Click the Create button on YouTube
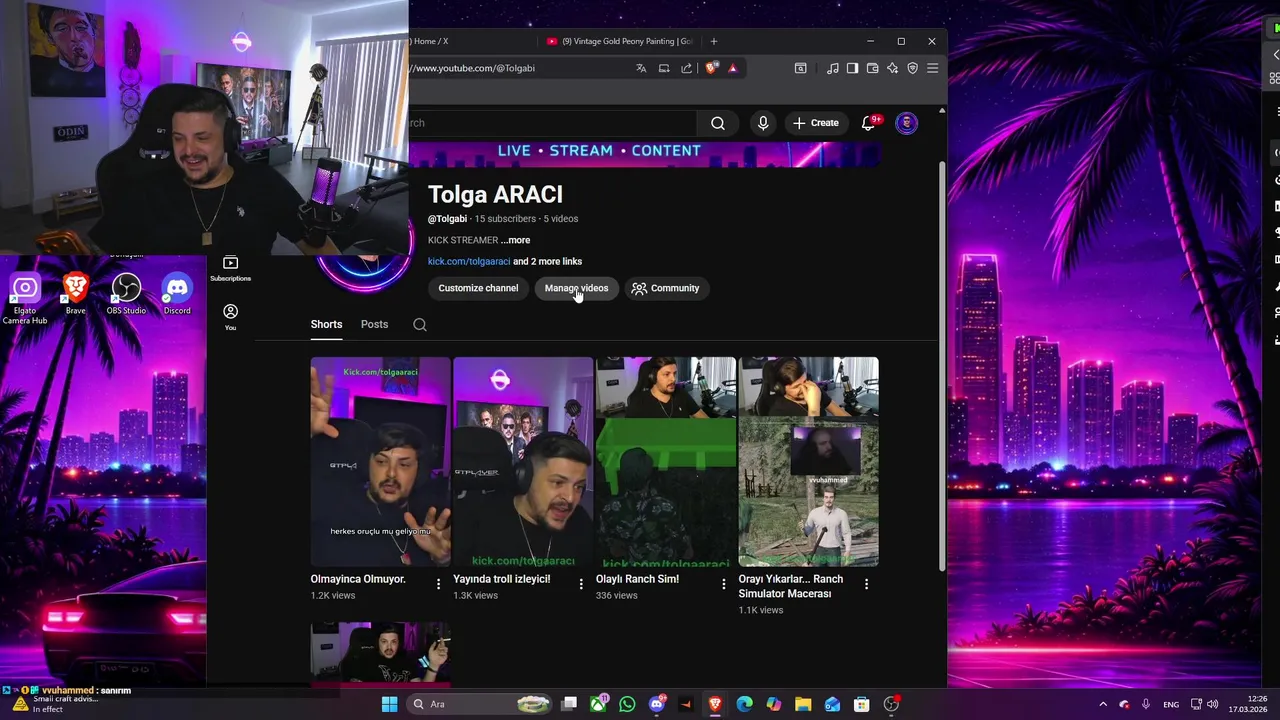 pyautogui.click(x=816, y=123)
